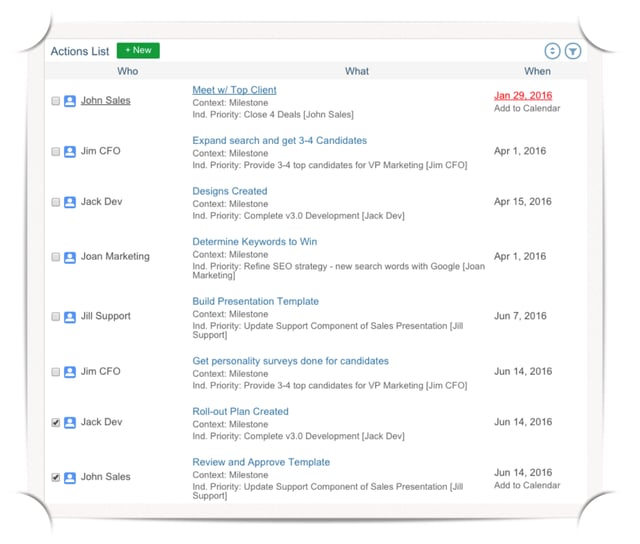This screenshot has width=640, height=544.
Task: Click the Actions List title
Action: click(80, 51)
